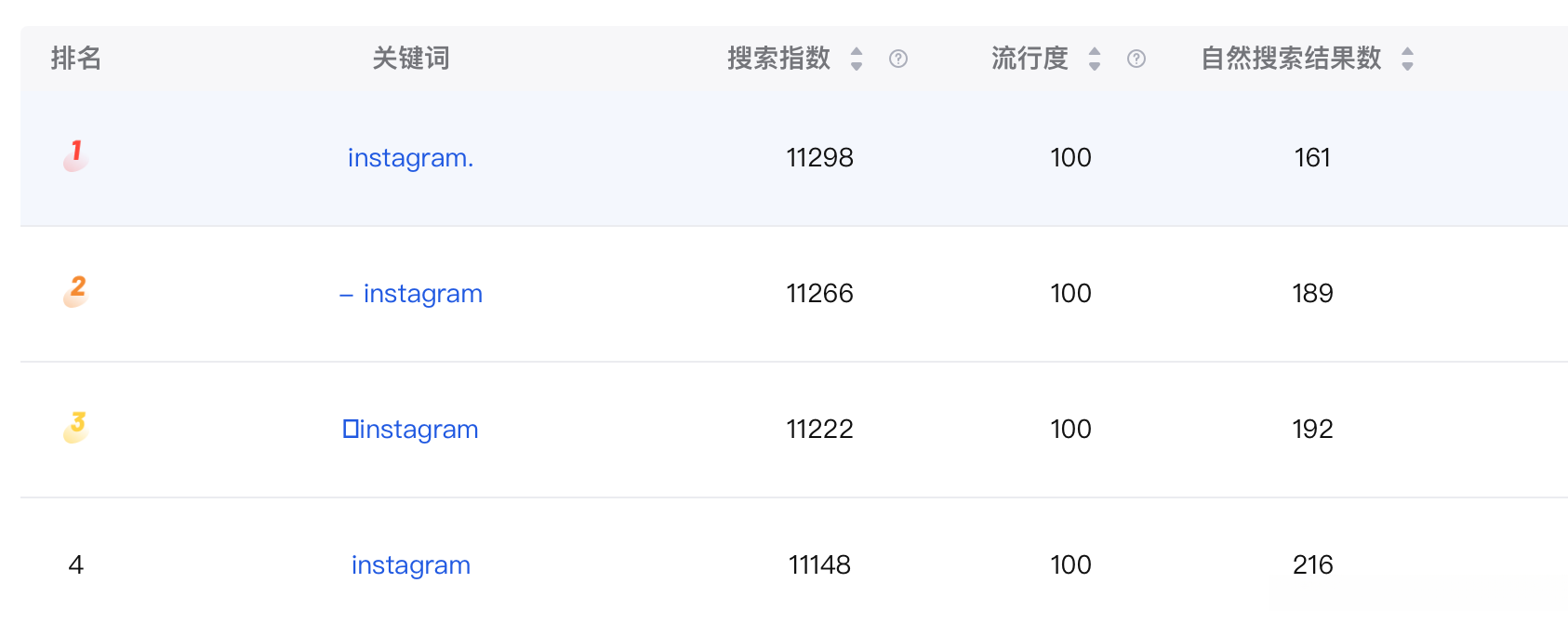Select natural results count 216

pyautogui.click(x=1312, y=565)
